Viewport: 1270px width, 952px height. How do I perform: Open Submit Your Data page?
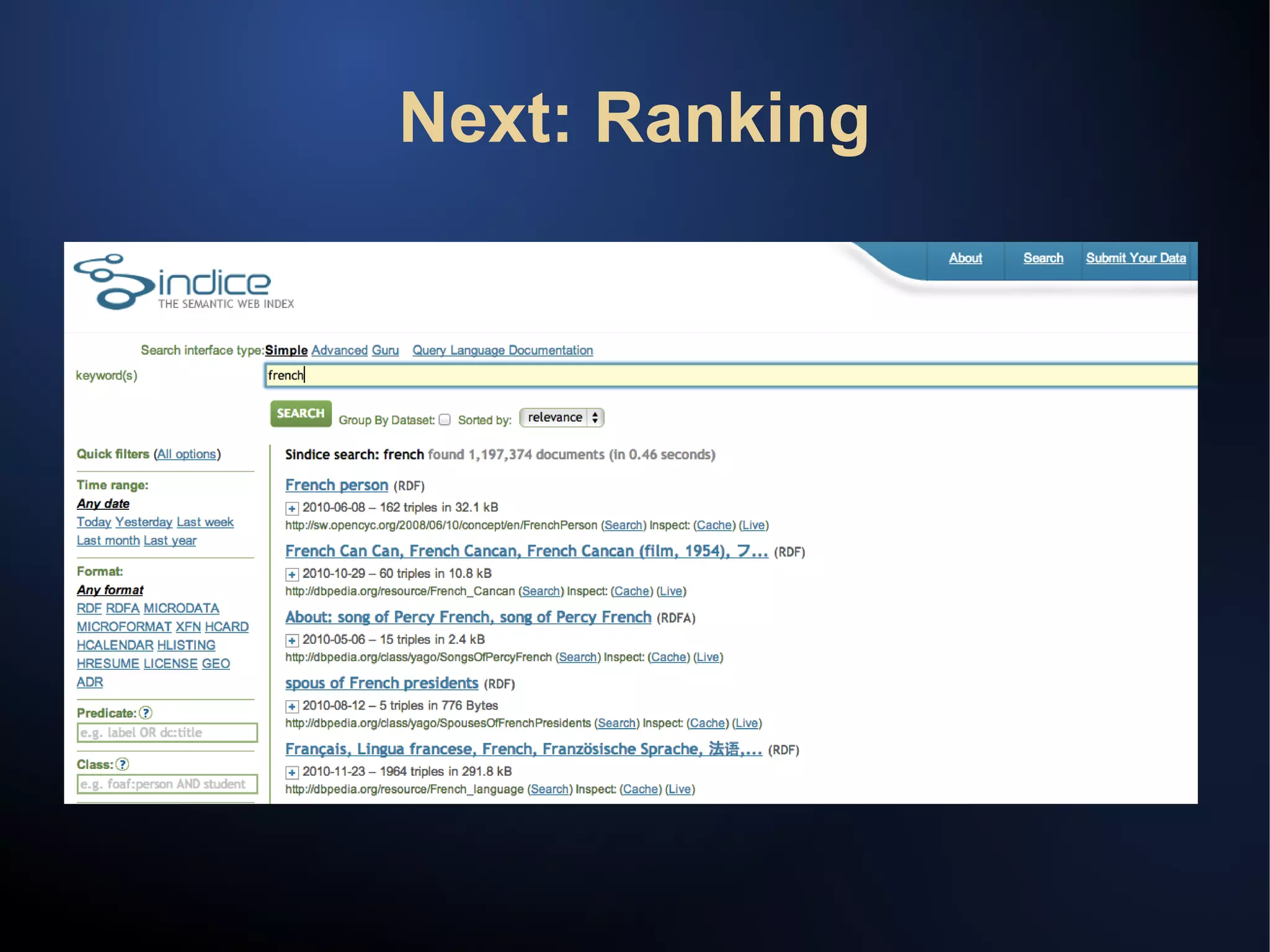1135,258
